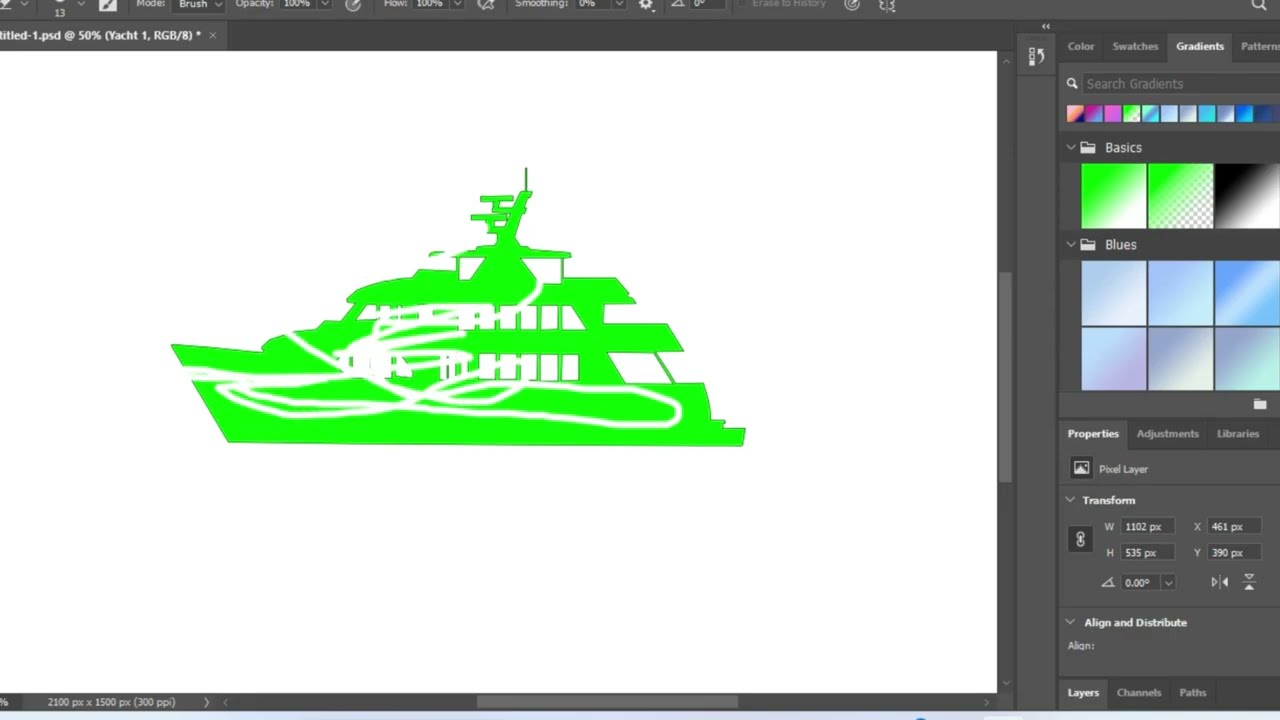Collapse the Blues gradient group
This screenshot has height=720, width=1280.
tap(1070, 244)
